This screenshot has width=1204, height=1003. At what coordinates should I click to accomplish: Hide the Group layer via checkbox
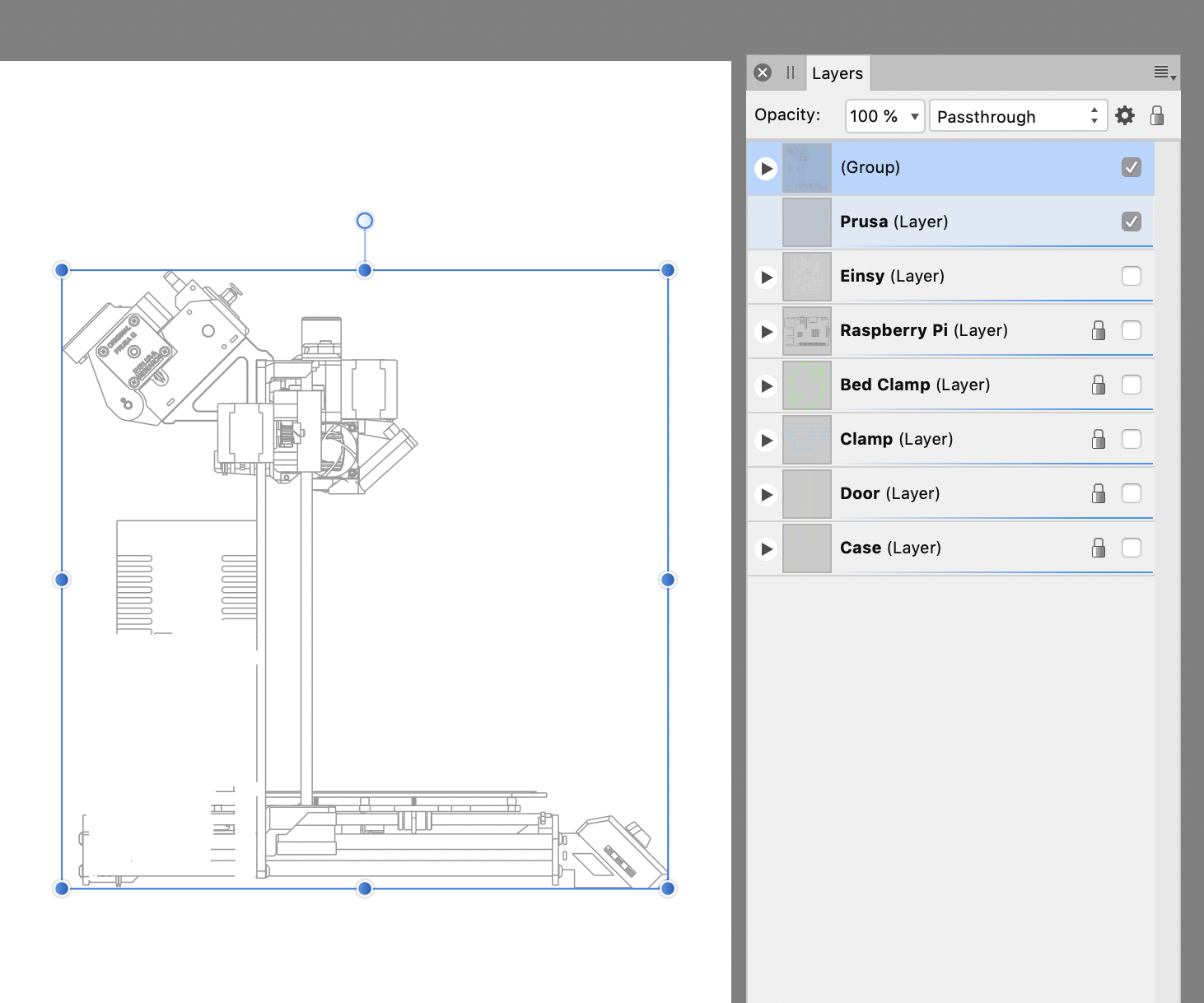click(x=1132, y=168)
